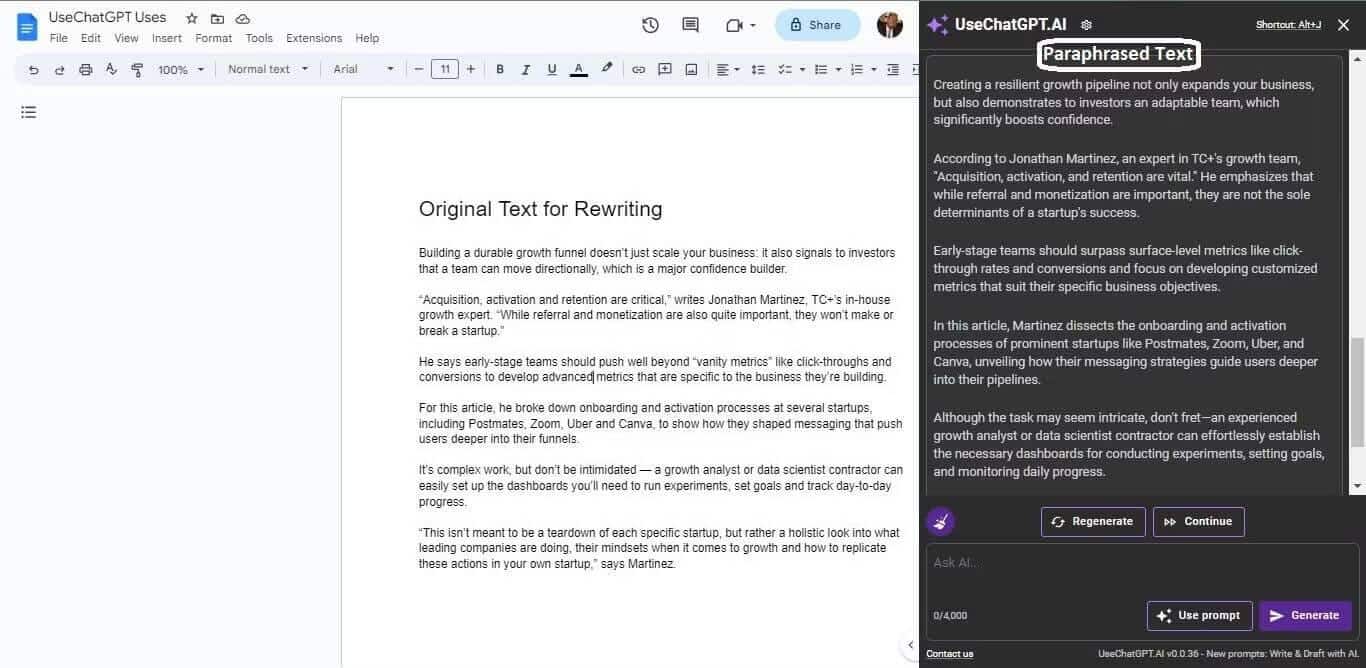
Task: Toggle italic formatting
Action: 525,69
